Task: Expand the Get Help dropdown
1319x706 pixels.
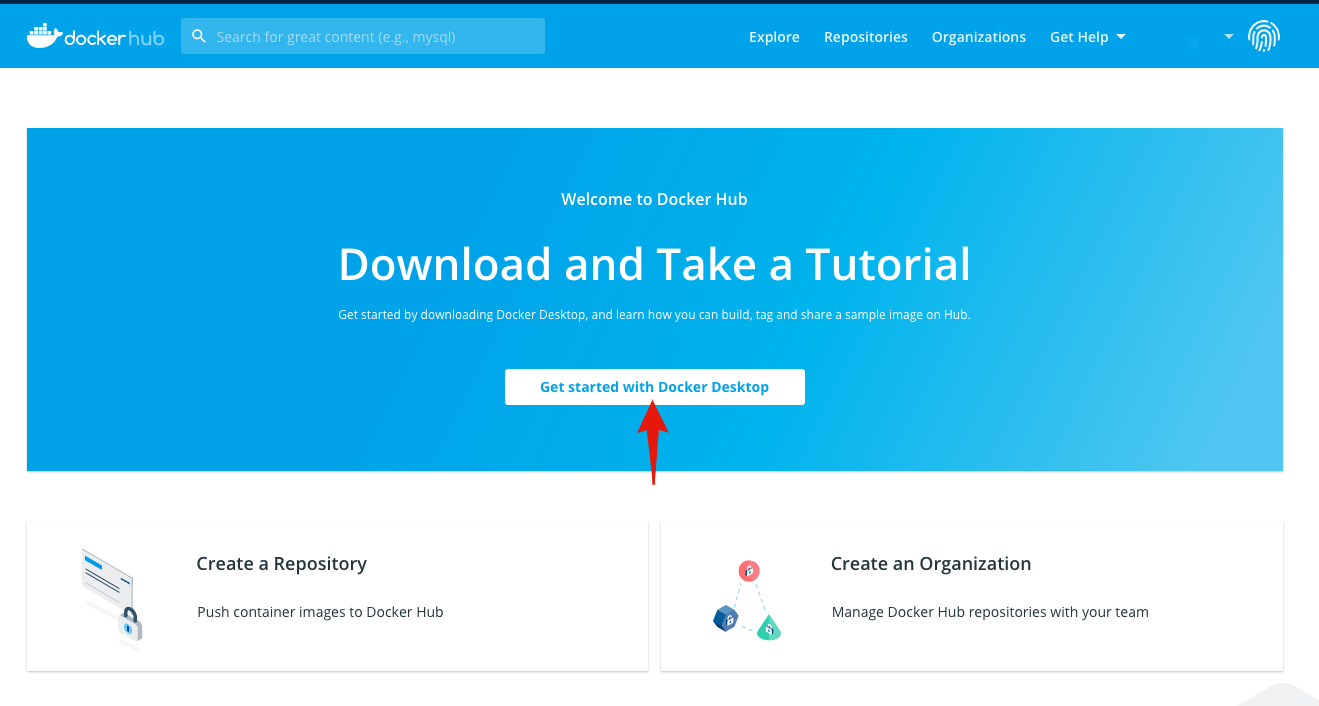Action: pos(1088,37)
